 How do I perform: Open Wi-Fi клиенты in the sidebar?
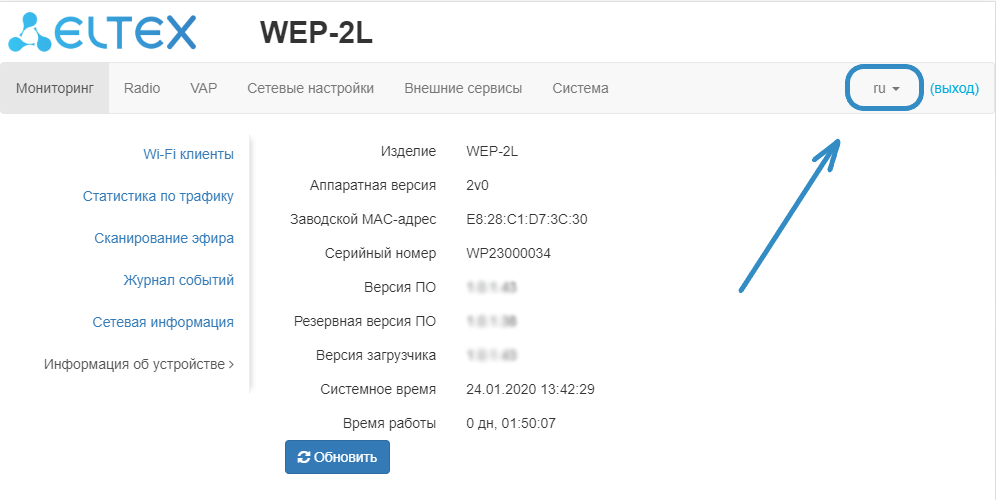tap(188, 154)
